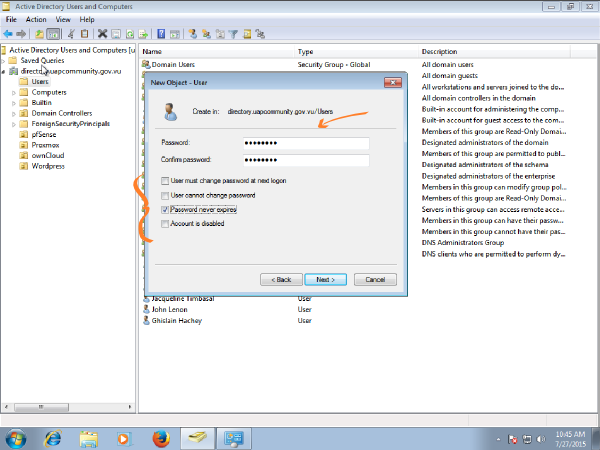The width and height of the screenshot is (600, 450).
Task: Click the left pane horizontal scrollbar thumb
Action: click(41, 407)
